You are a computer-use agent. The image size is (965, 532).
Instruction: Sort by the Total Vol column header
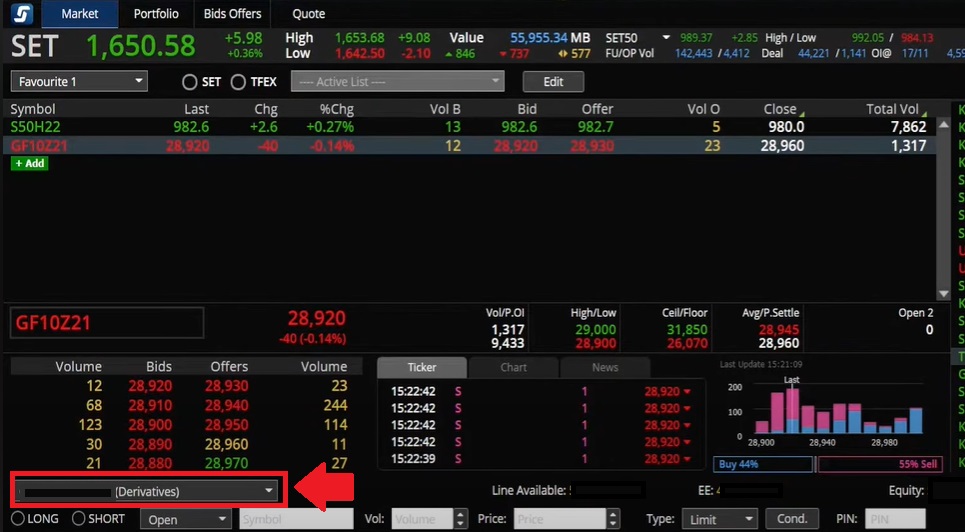(892, 109)
